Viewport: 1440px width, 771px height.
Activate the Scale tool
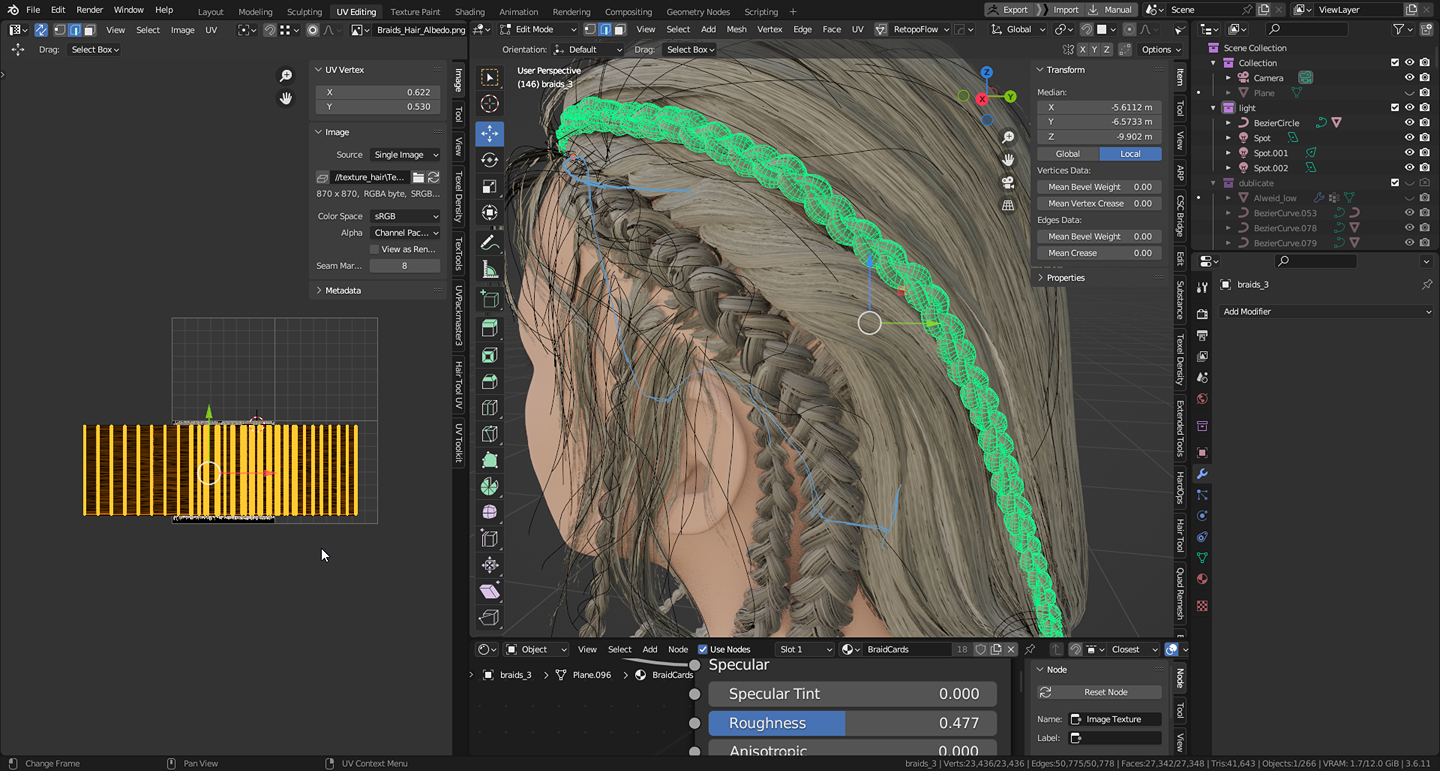[490, 187]
